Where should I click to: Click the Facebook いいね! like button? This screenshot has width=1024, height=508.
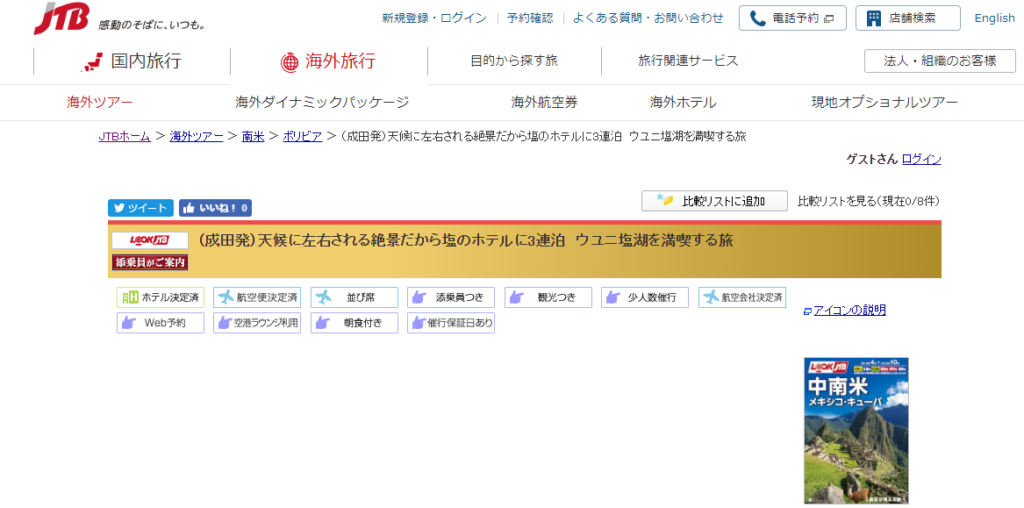[215, 208]
